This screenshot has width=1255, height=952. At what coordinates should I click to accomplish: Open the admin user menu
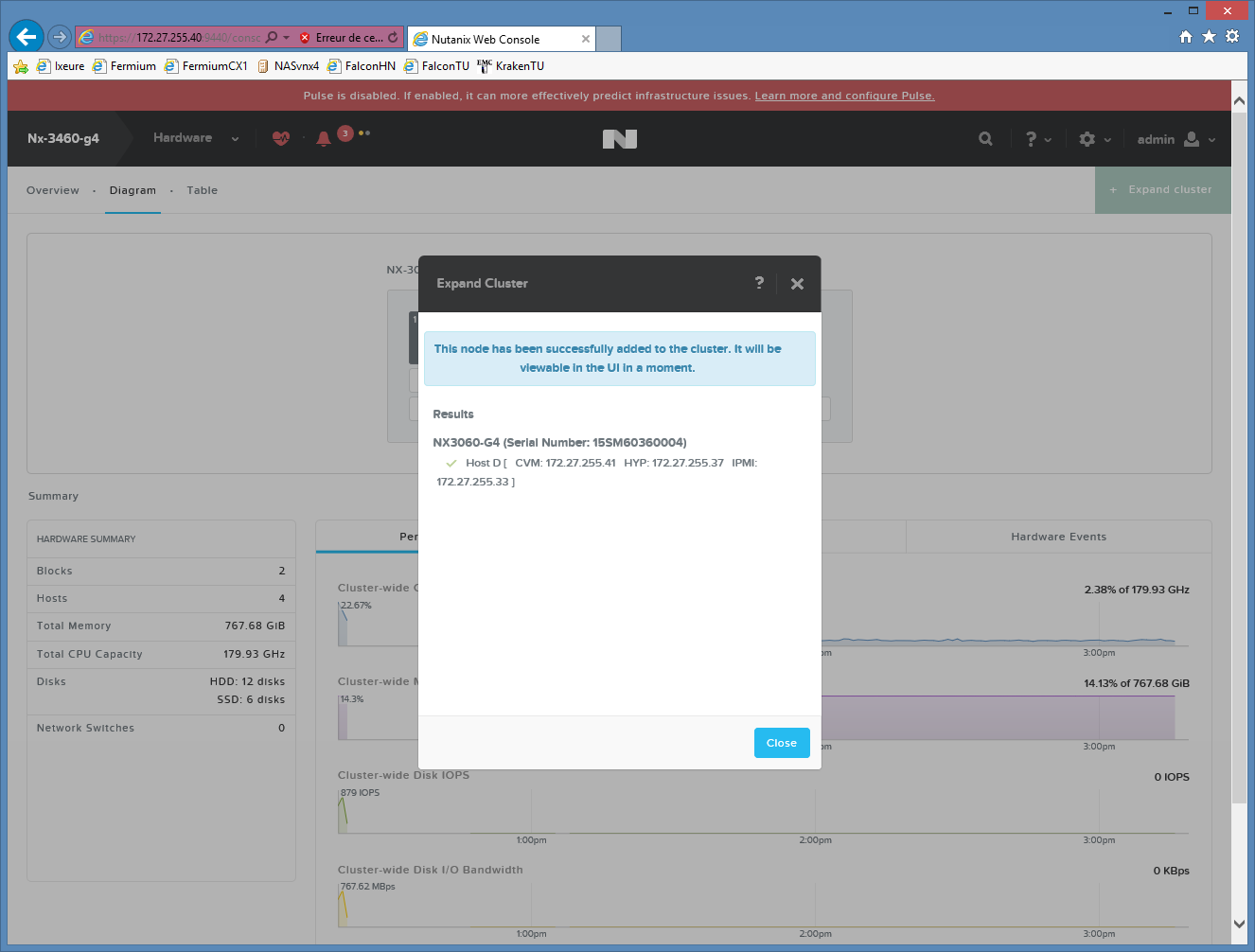[1175, 139]
